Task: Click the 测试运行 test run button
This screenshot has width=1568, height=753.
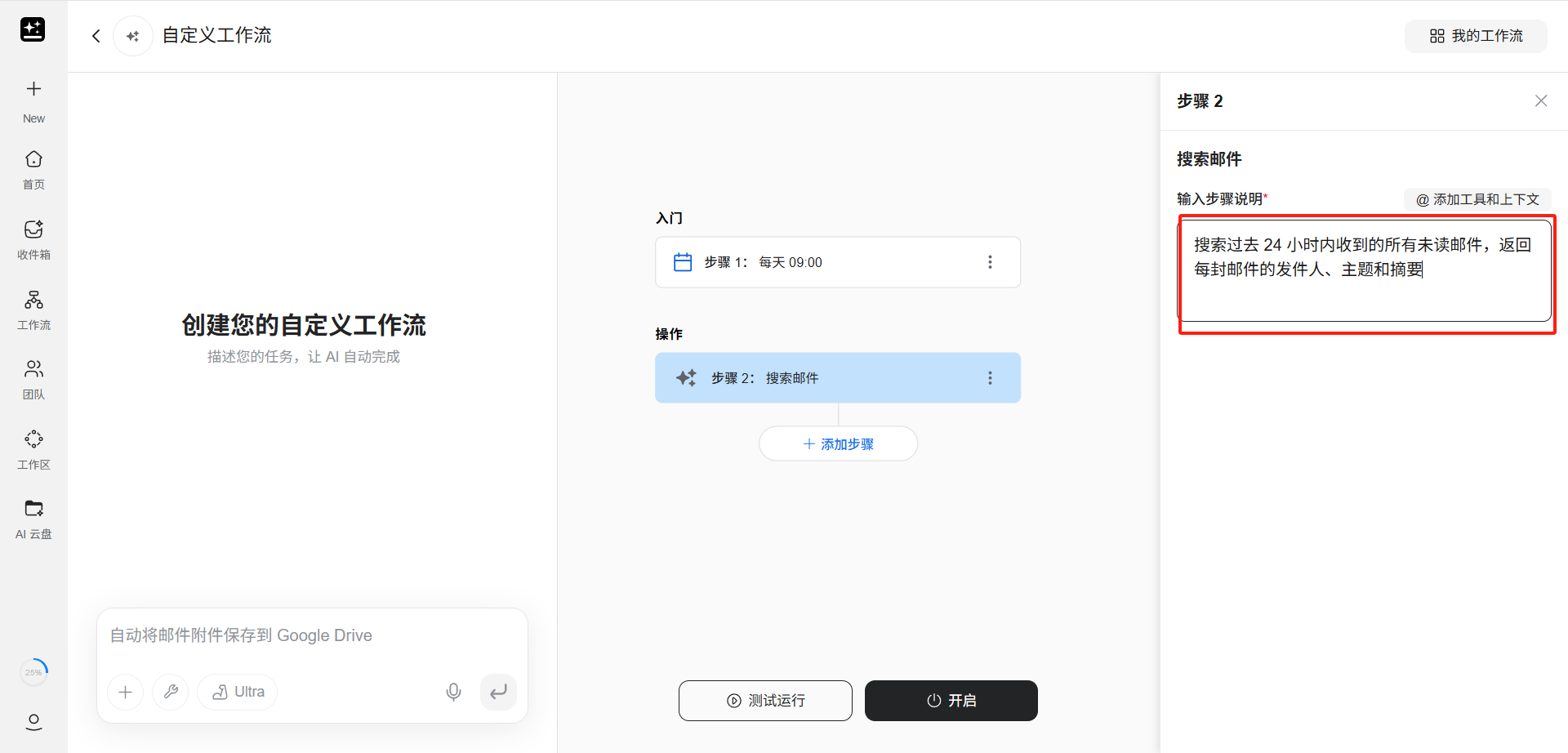Action: [x=765, y=701]
